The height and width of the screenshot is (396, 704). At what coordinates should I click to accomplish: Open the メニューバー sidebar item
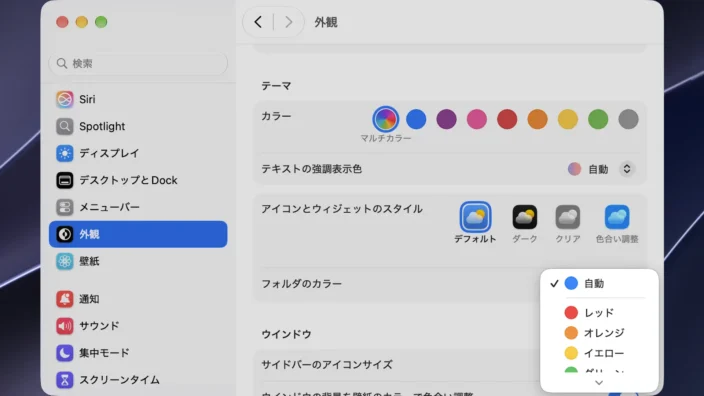pos(138,207)
